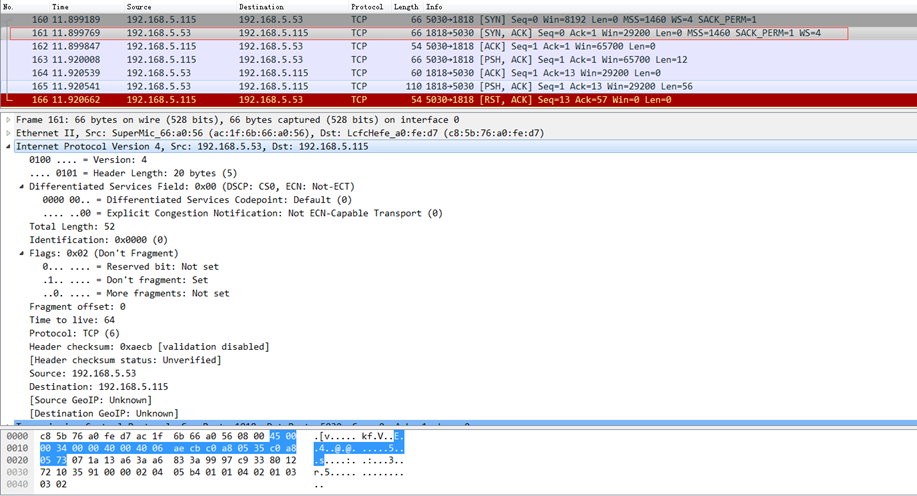The height and width of the screenshot is (496, 917).
Task: Click the Info column header
Action: point(434,6)
